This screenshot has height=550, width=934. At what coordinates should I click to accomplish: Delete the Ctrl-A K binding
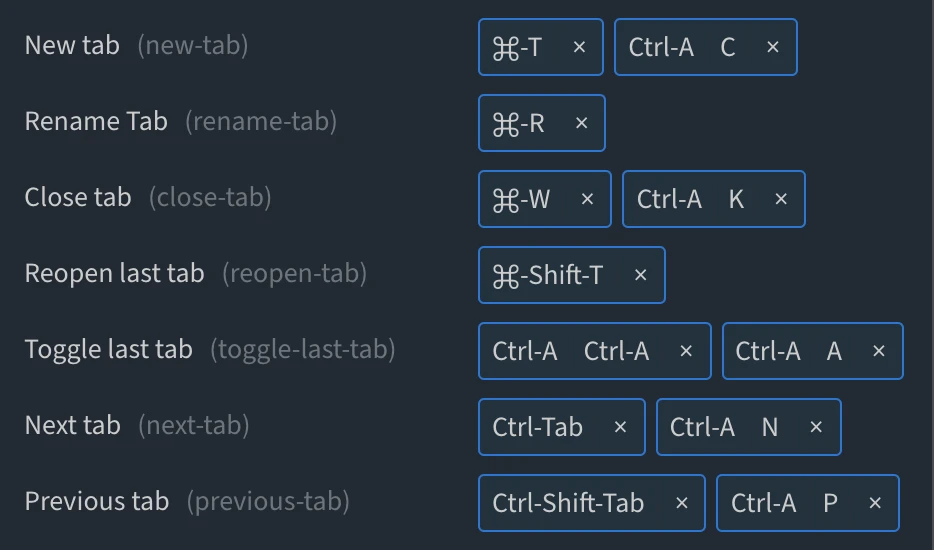[x=781, y=199]
